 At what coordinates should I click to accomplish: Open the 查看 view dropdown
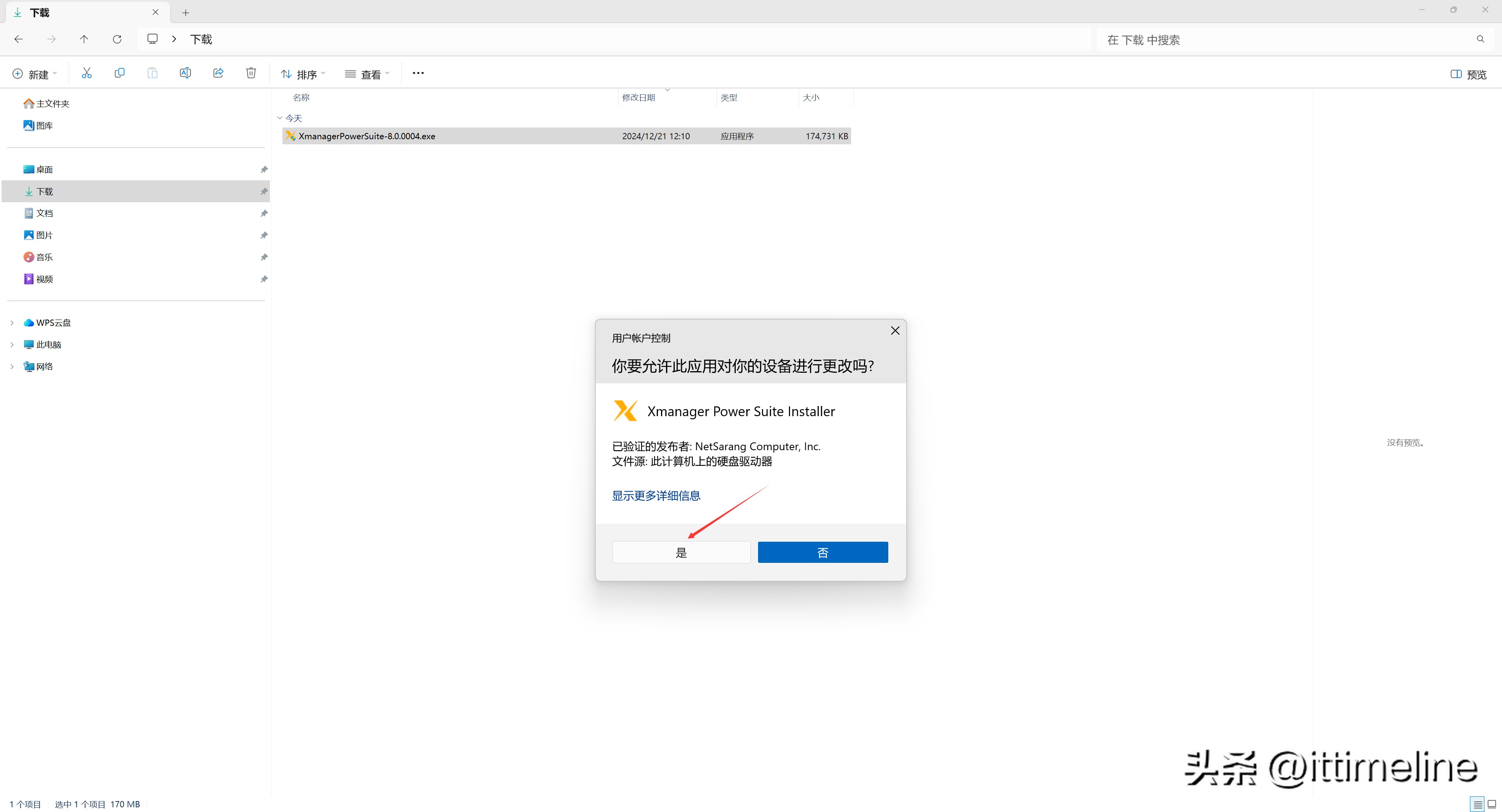click(x=367, y=75)
